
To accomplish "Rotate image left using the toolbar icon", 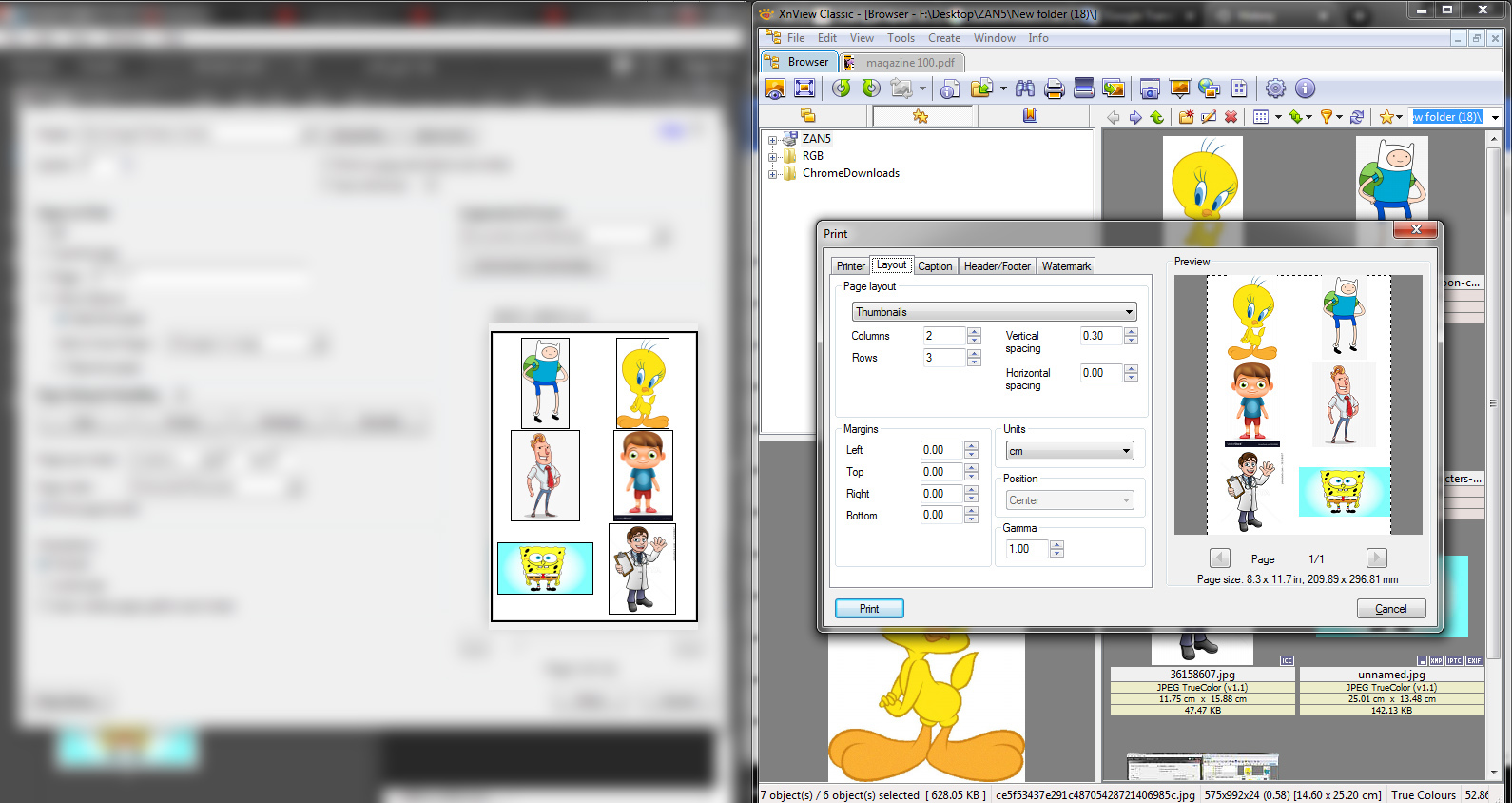I will tap(841, 88).
